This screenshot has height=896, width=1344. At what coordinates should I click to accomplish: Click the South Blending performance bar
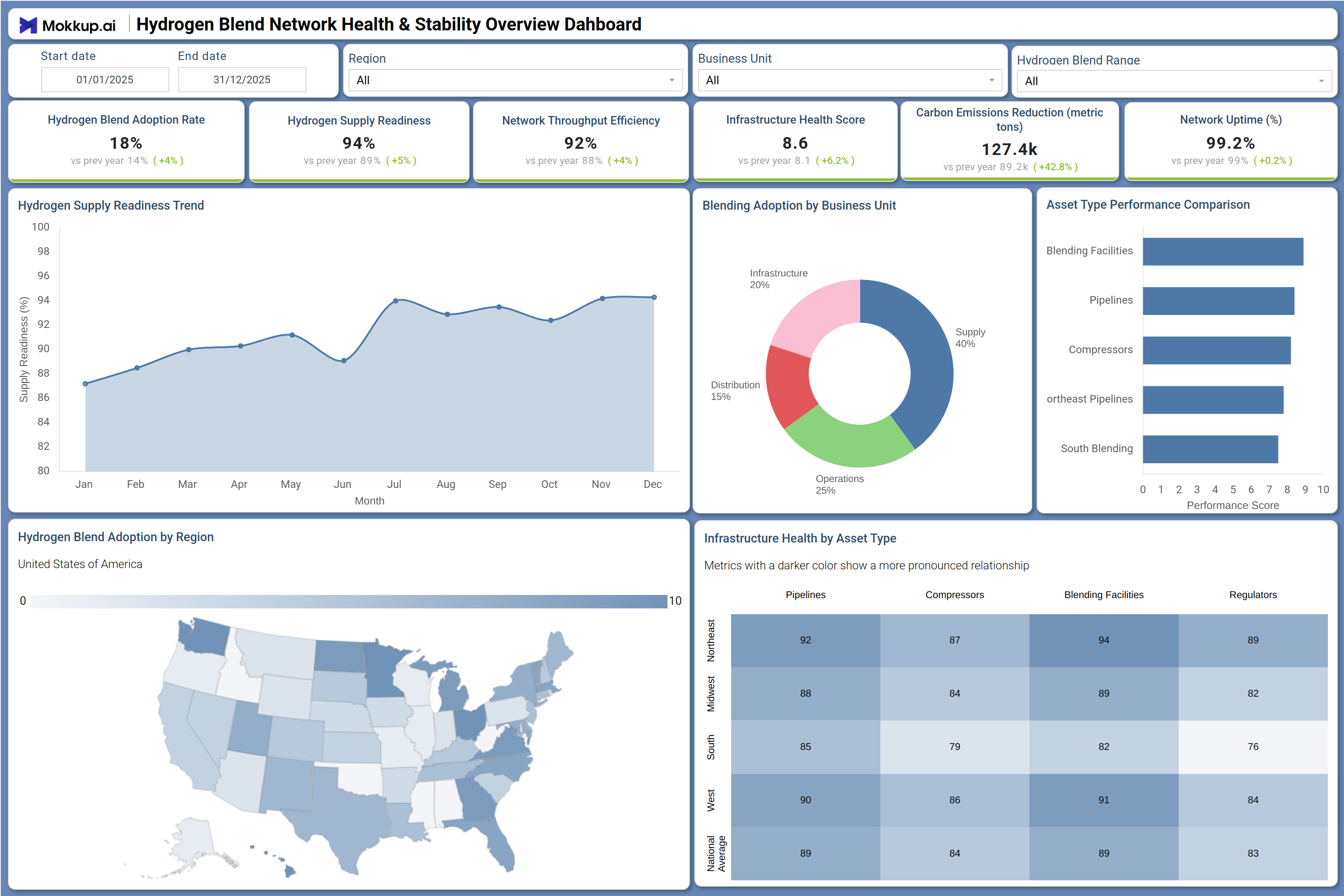(x=1210, y=449)
